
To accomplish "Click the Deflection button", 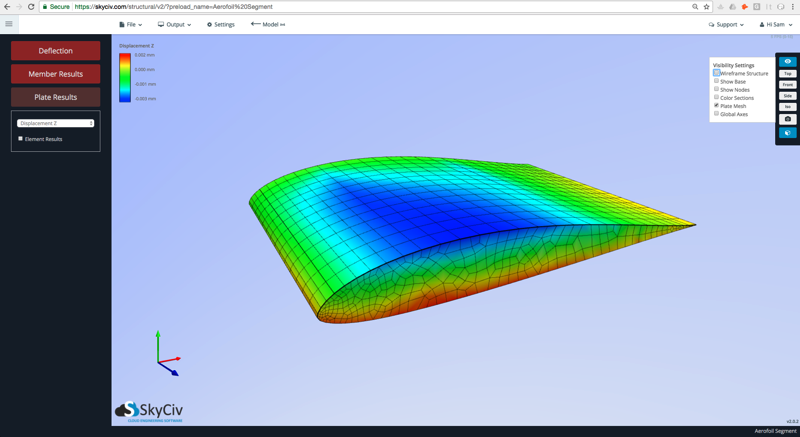I will click(x=55, y=51).
